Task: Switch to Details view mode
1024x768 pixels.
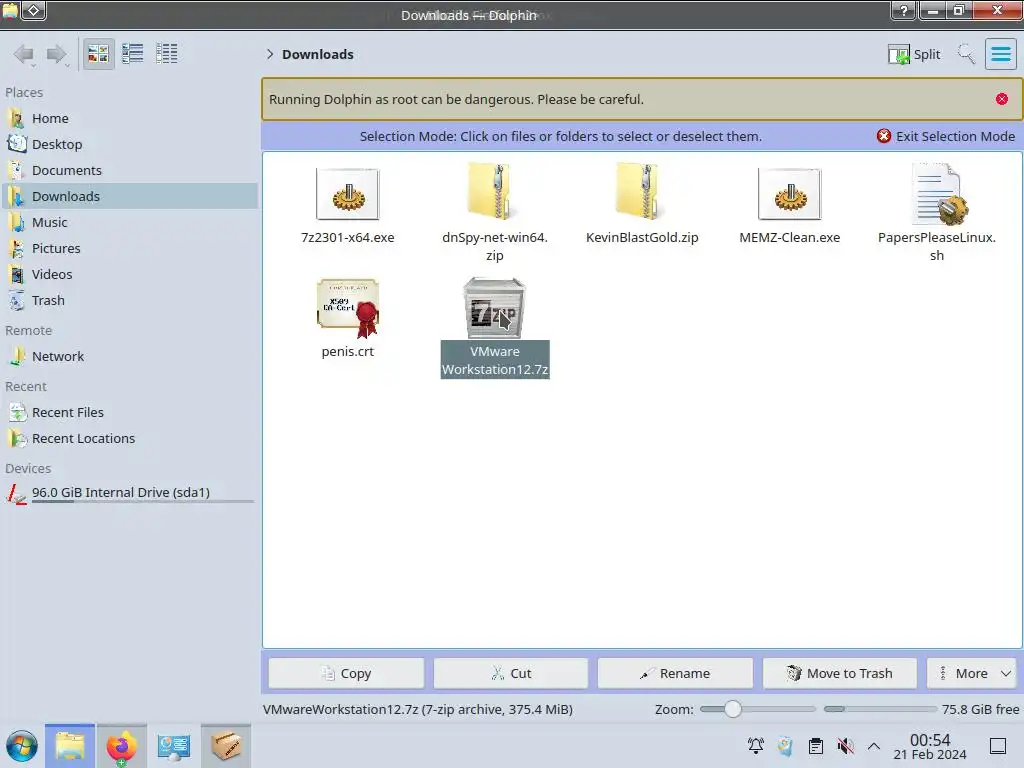Action: tap(167, 54)
